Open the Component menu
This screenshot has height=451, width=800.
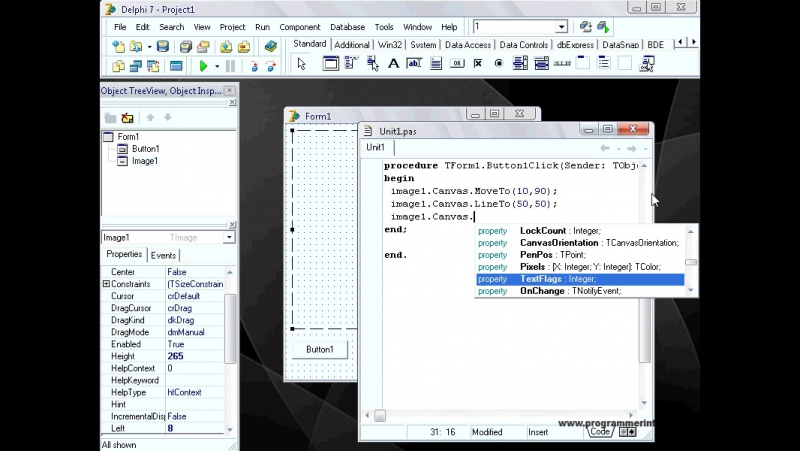299,27
